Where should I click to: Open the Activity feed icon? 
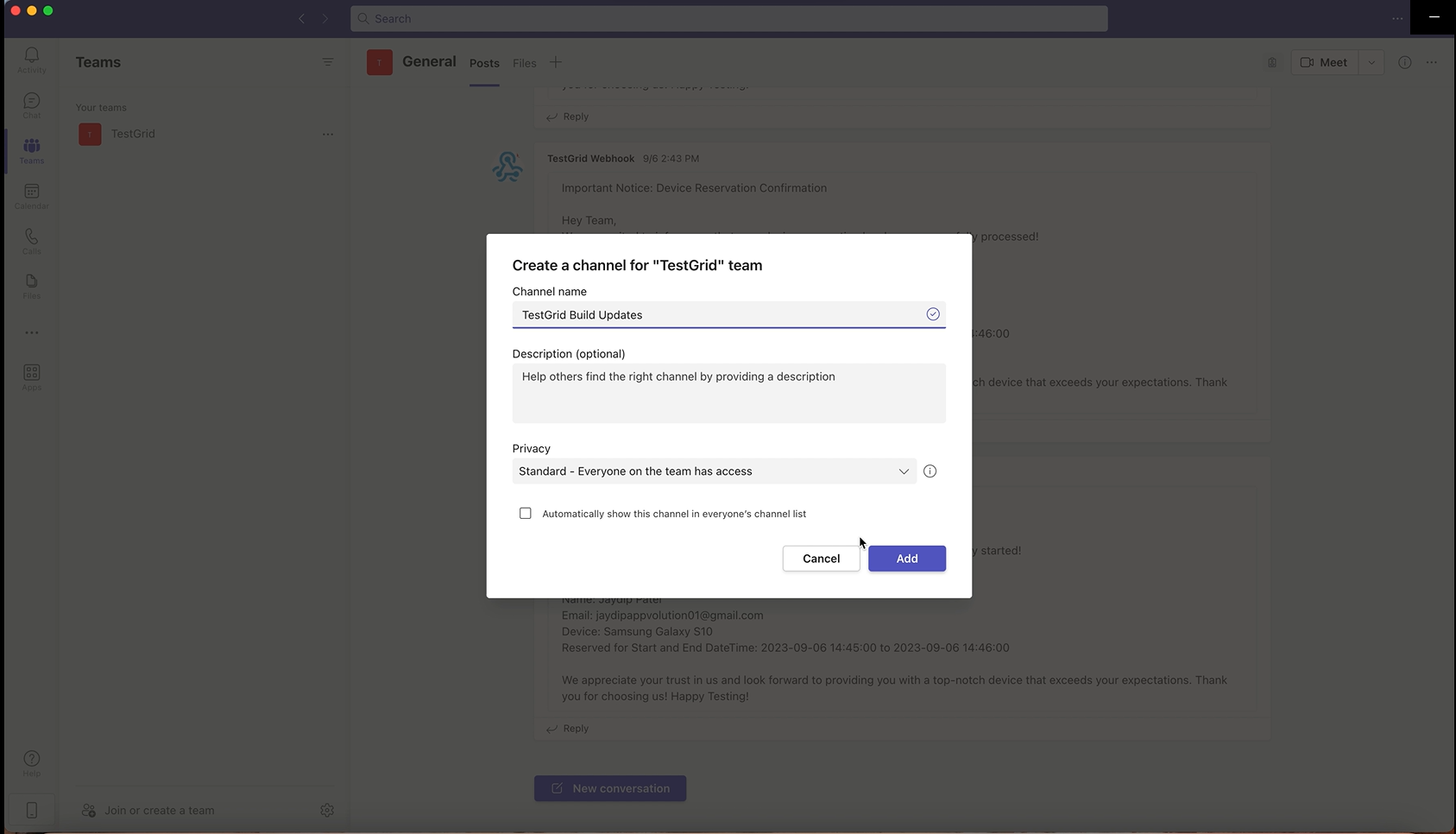pyautogui.click(x=31, y=60)
